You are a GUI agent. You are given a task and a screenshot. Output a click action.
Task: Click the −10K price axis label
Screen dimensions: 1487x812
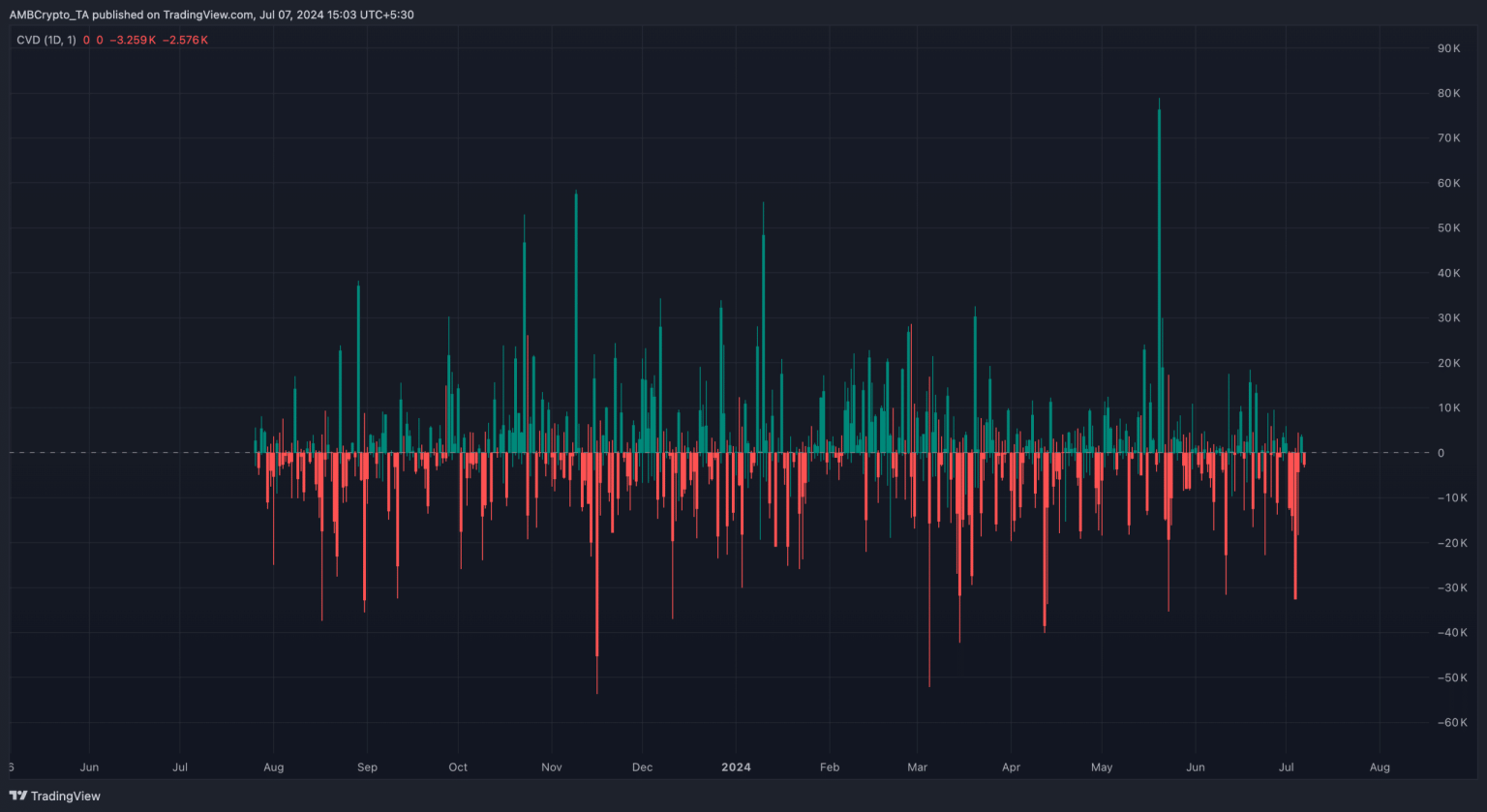click(1451, 497)
